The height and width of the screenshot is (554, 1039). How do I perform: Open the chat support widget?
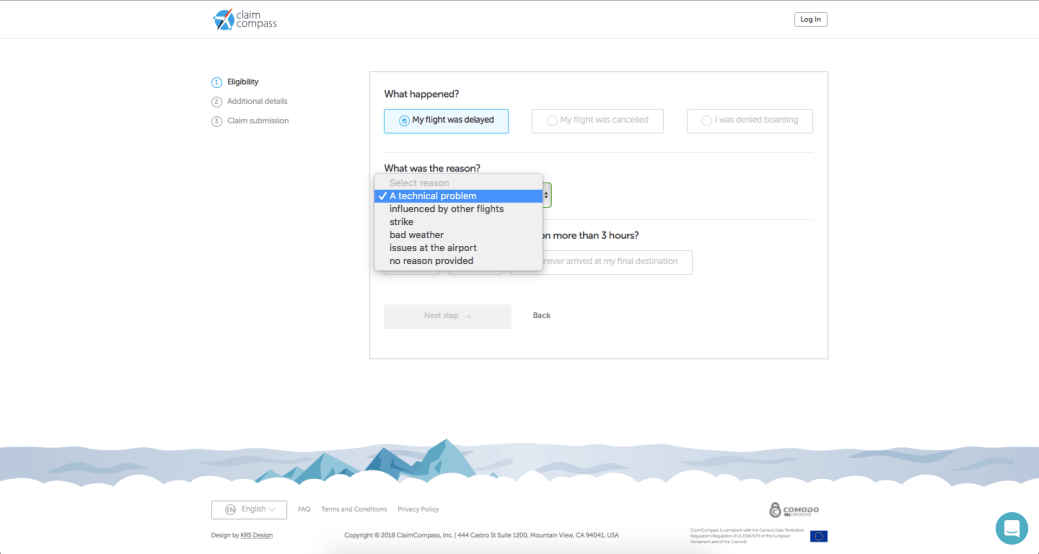pyautogui.click(x=1011, y=528)
